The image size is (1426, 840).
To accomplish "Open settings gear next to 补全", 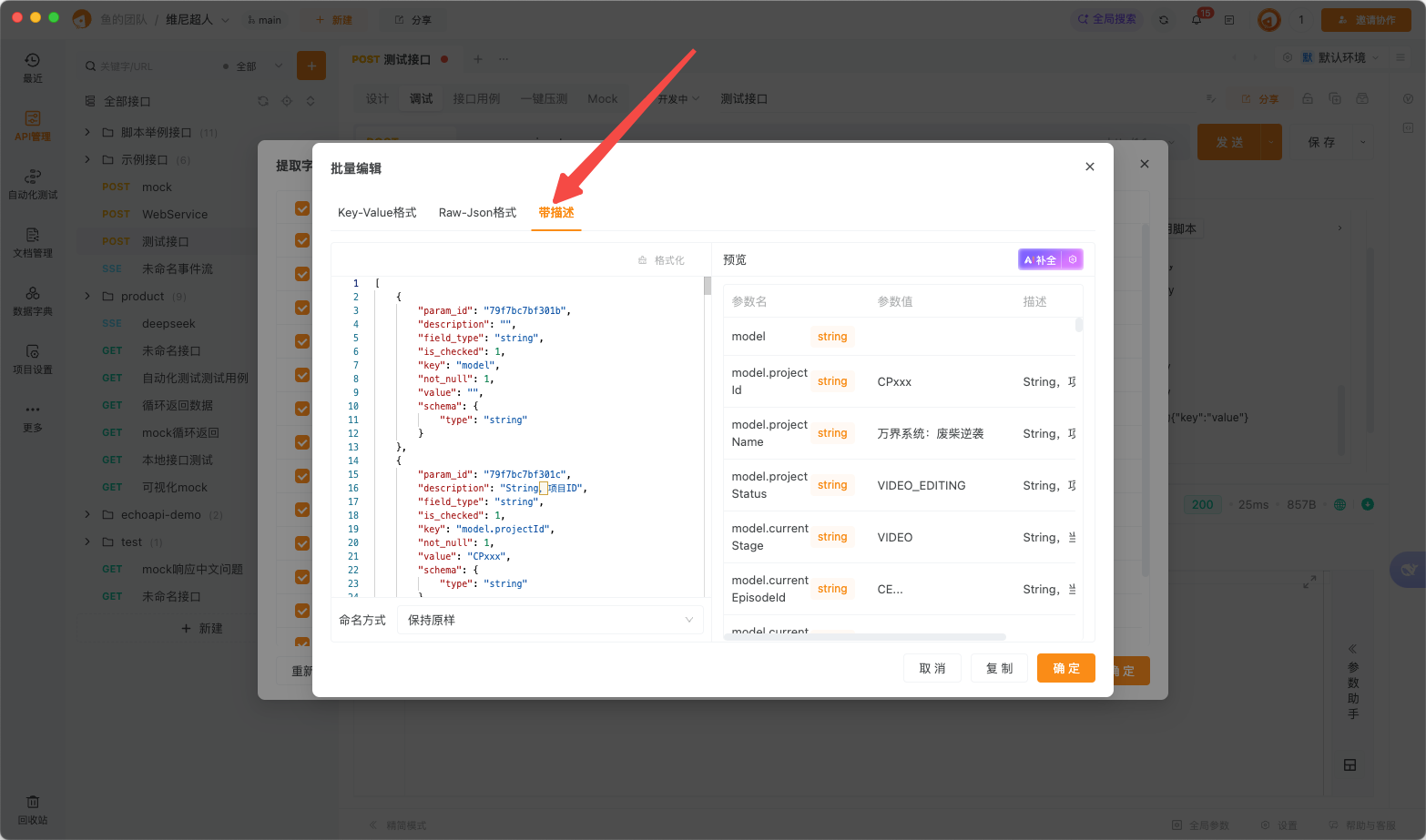I will 1073,260.
